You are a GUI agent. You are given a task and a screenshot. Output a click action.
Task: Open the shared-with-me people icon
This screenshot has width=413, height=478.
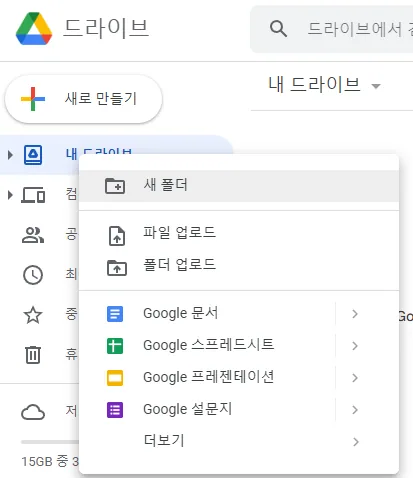pyautogui.click(x=33, y=235)
